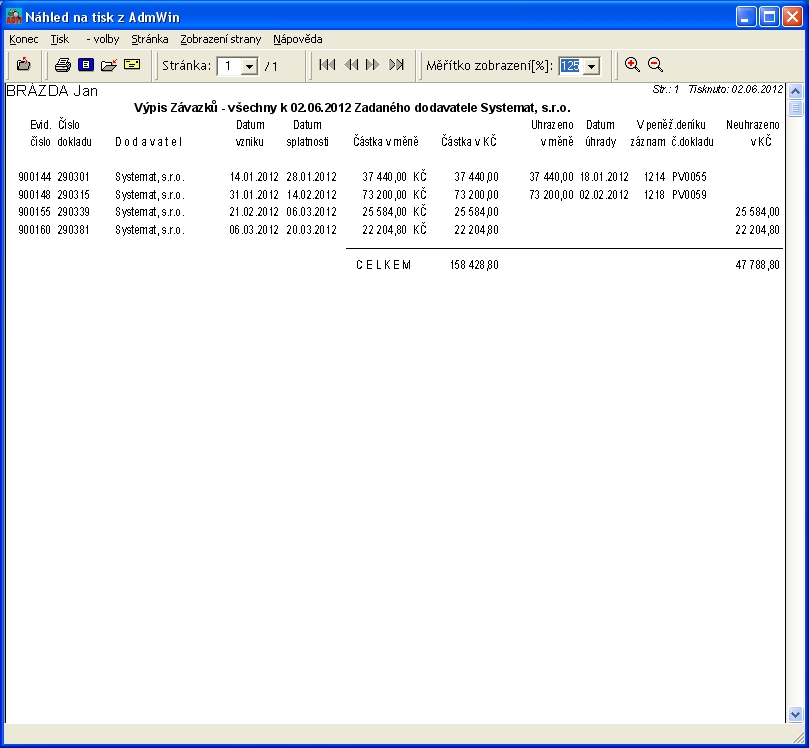The image size is (809, 748).
Task: Open the - volby menu
Action: coord(103,39)
